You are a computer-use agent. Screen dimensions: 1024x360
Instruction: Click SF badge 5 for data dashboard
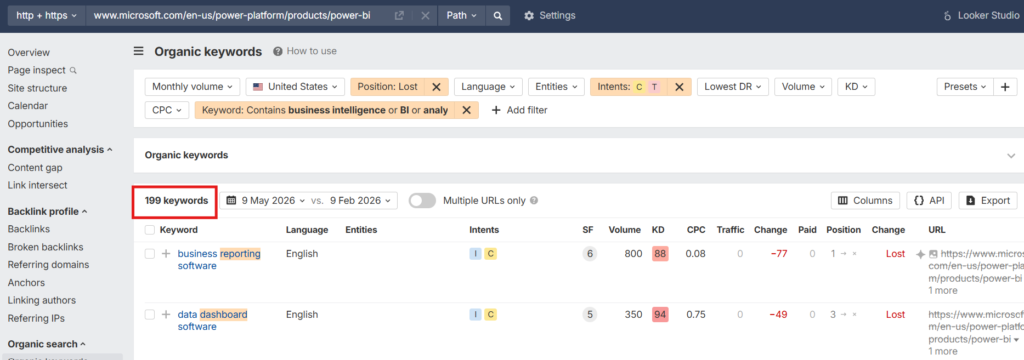(x=590, y=315)
